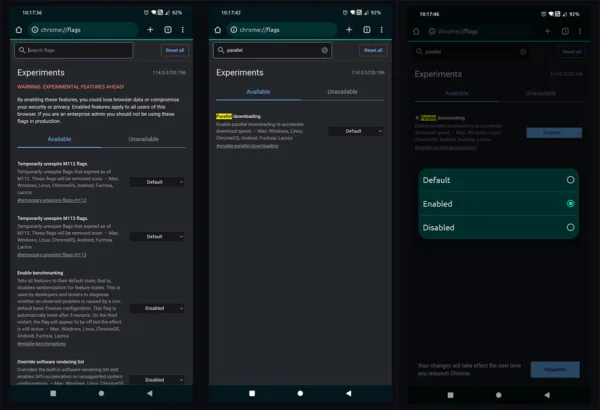The image size is (600, 410).
Task: Tap home icon in middle phone screen
Action: click(218, 29)
